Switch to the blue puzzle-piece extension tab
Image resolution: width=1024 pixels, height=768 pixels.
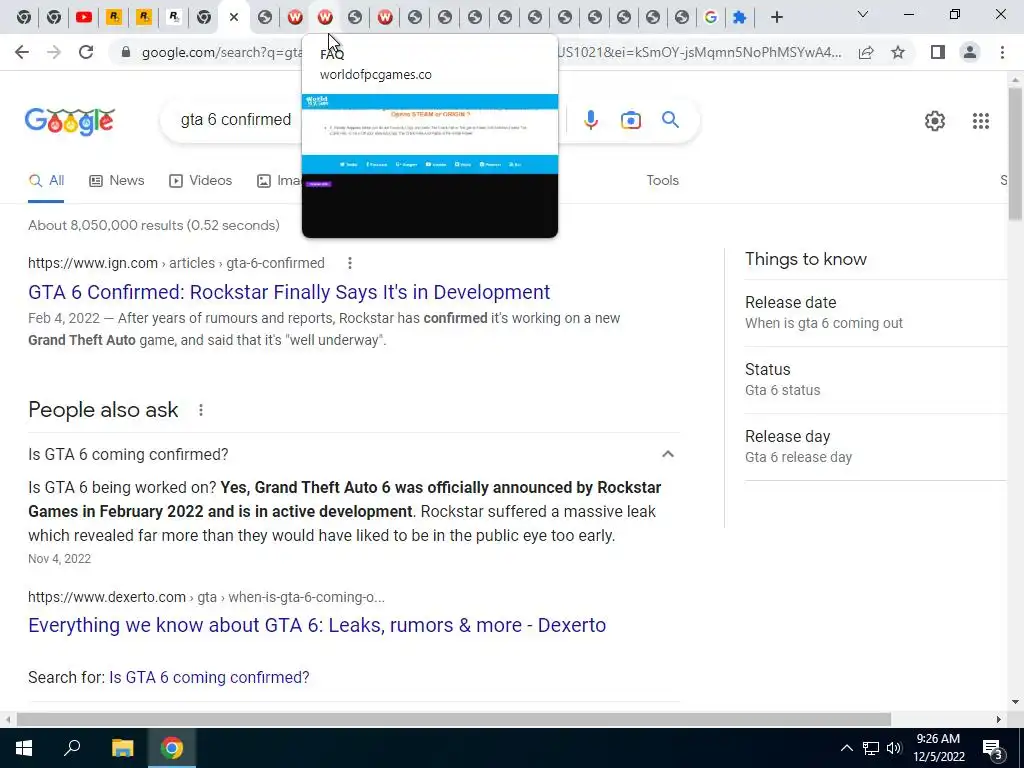(739, 18)
